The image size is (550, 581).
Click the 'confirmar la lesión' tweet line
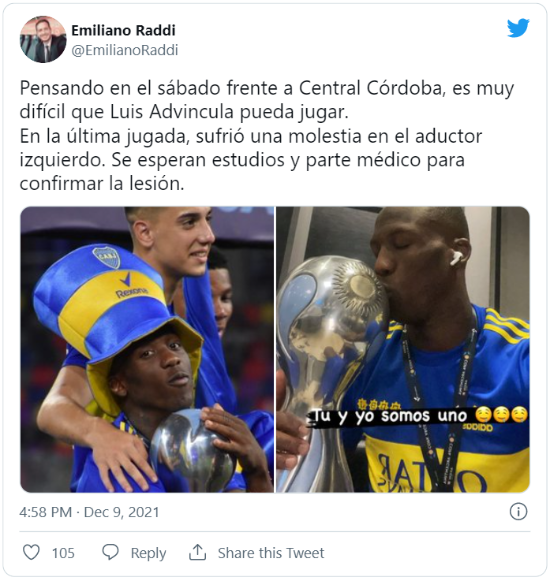pos(102,183)
